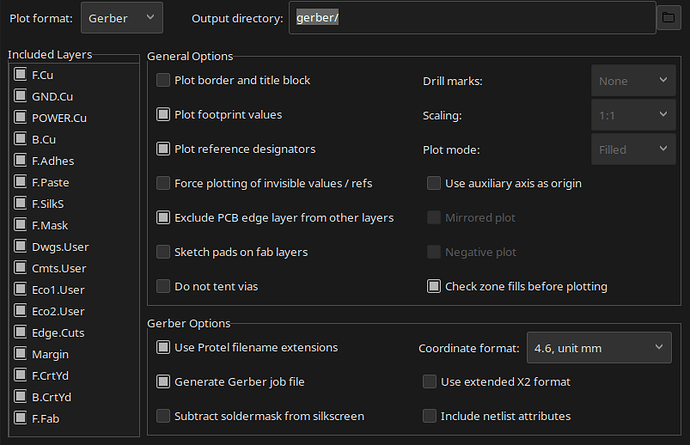Screen dimensions: 690x445
Task: Click the folder browse icon for output directory
Action: 668,18
